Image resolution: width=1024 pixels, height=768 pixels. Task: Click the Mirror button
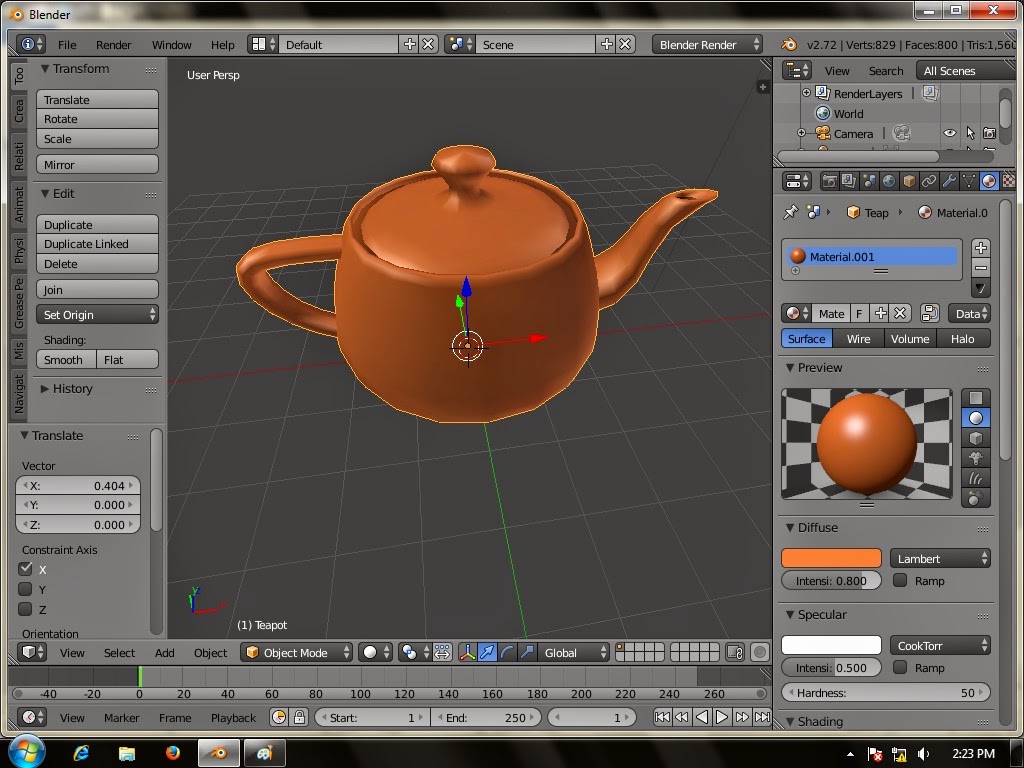(97, 165)
